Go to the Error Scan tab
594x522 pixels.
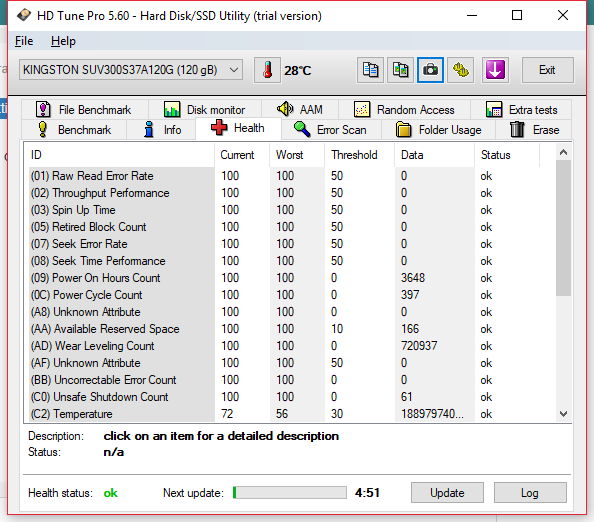tap(330, 130)
